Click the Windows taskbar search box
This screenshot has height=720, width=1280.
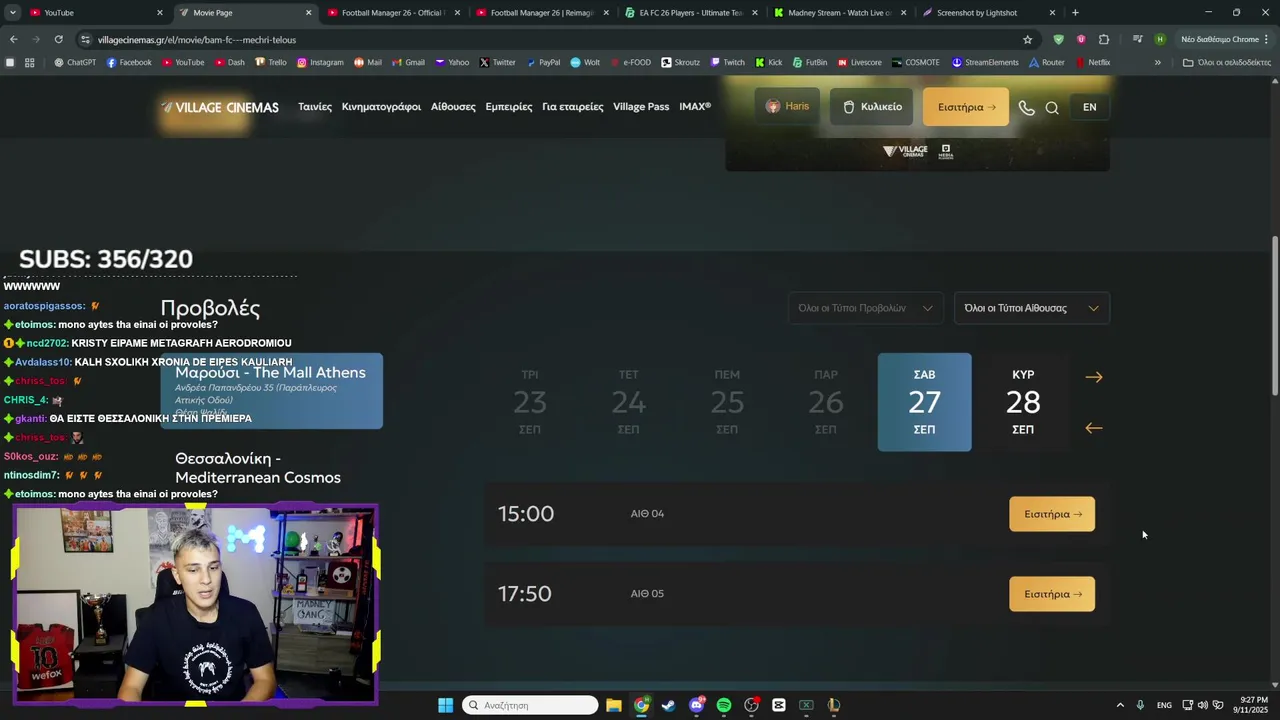(530, 705)
